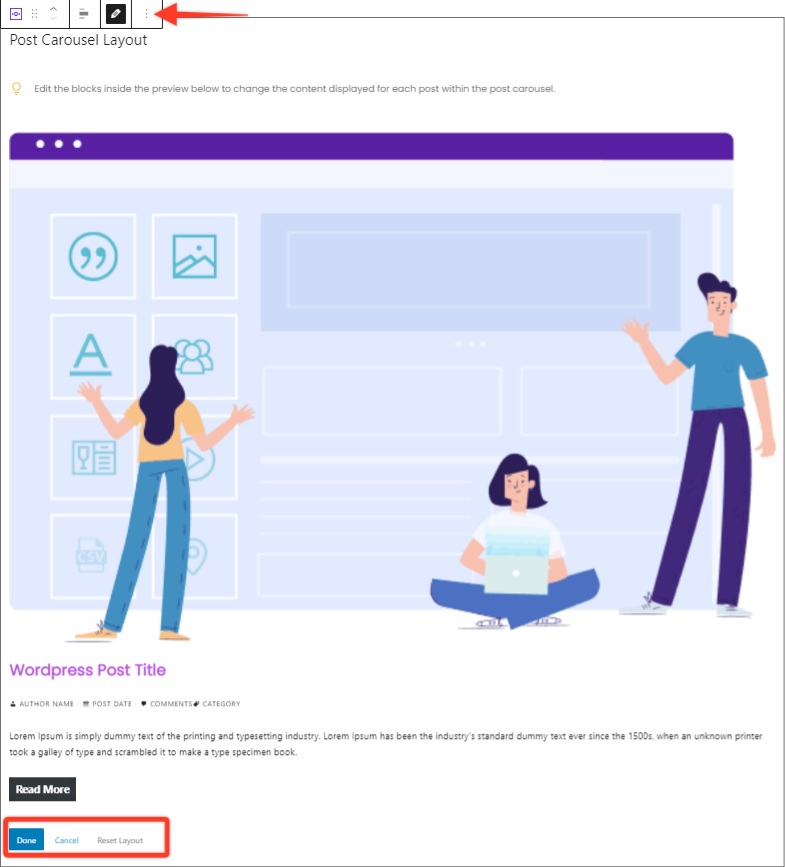785x867 pixels.
Task: Select the Wordpress Post Title block
Action: [x=87, y=670]
